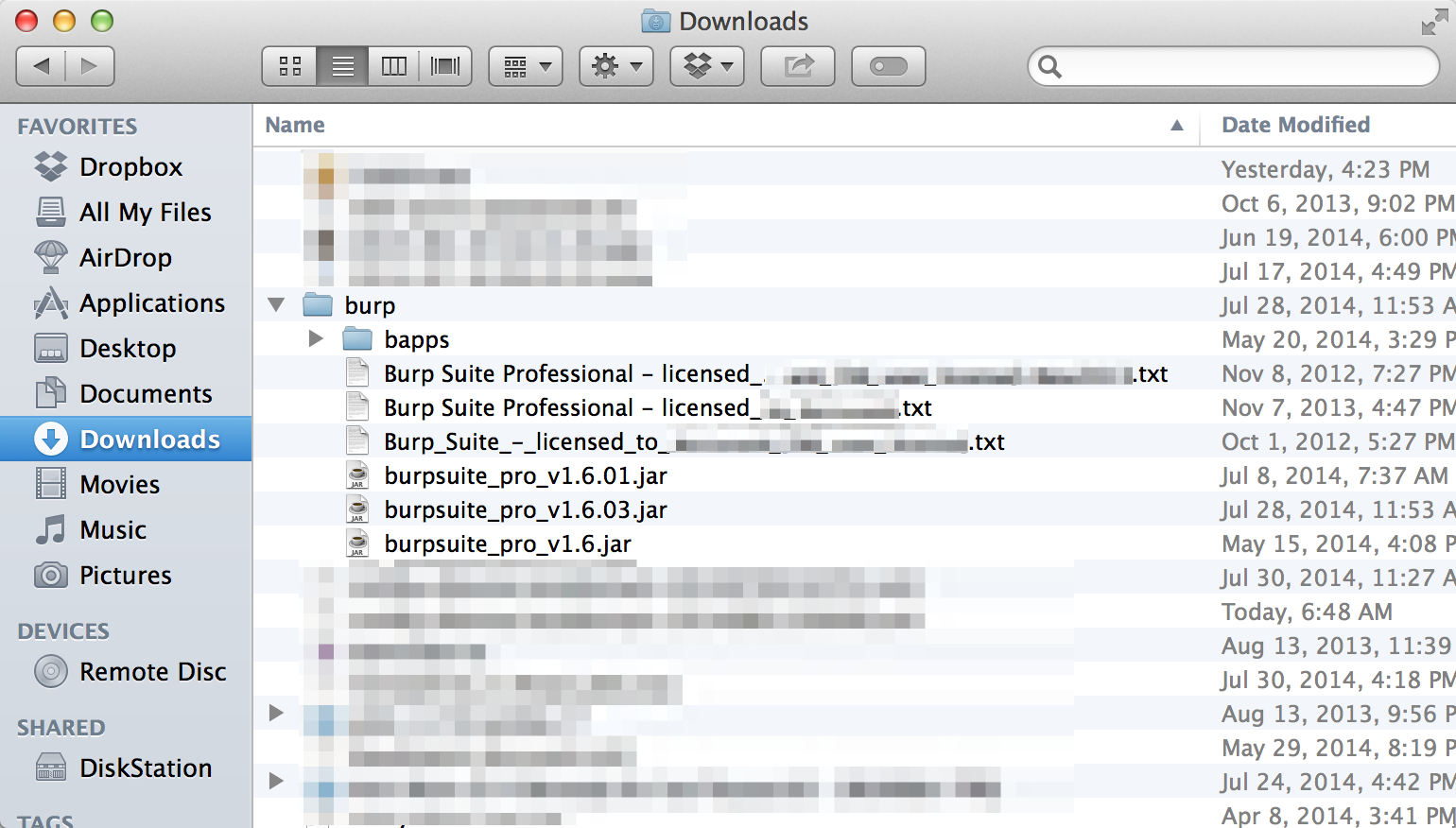Sort by the Name column header
This screenshot has height=828, width=1456.
tap(295, 126)
